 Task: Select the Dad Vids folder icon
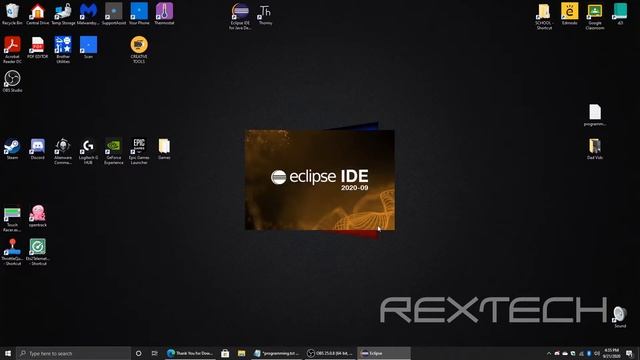pos(595,149)
